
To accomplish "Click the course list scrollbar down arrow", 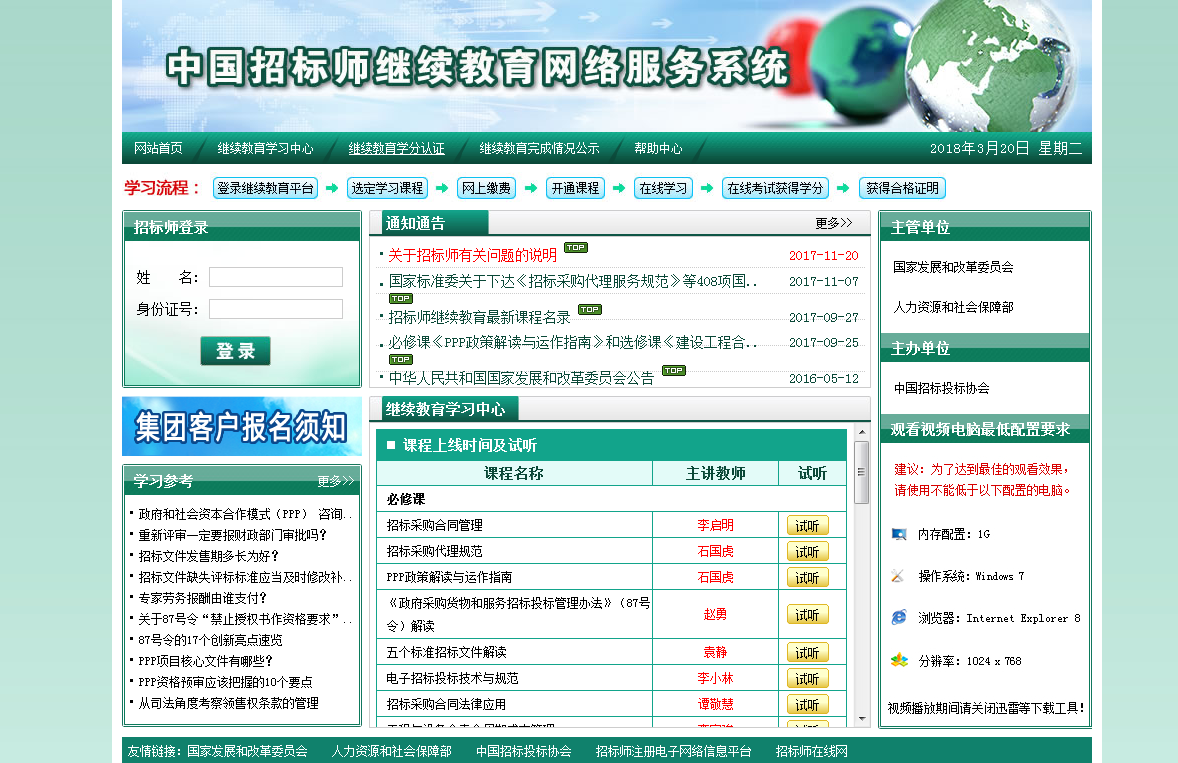I will [x=861, y=718].
